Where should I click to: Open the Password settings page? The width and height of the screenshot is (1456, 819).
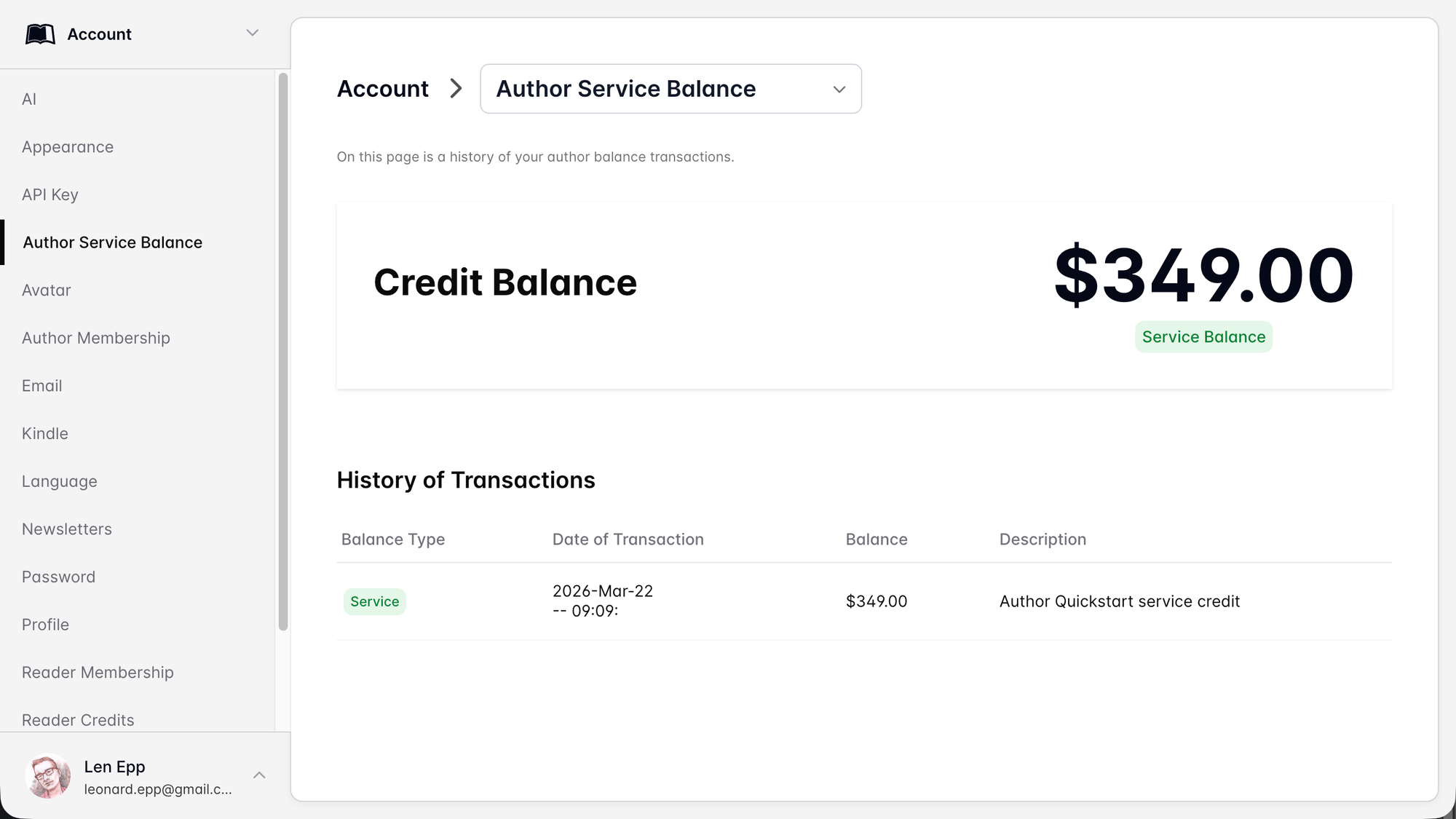click(x=59, y=577)
